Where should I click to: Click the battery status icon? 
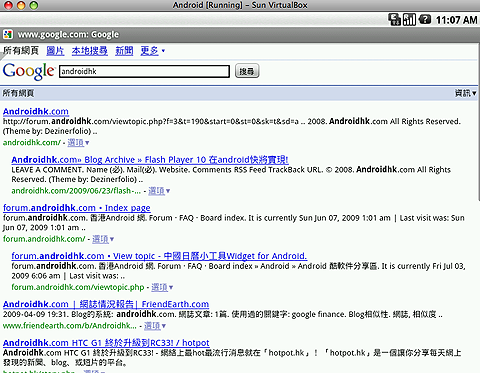point(425,19)
